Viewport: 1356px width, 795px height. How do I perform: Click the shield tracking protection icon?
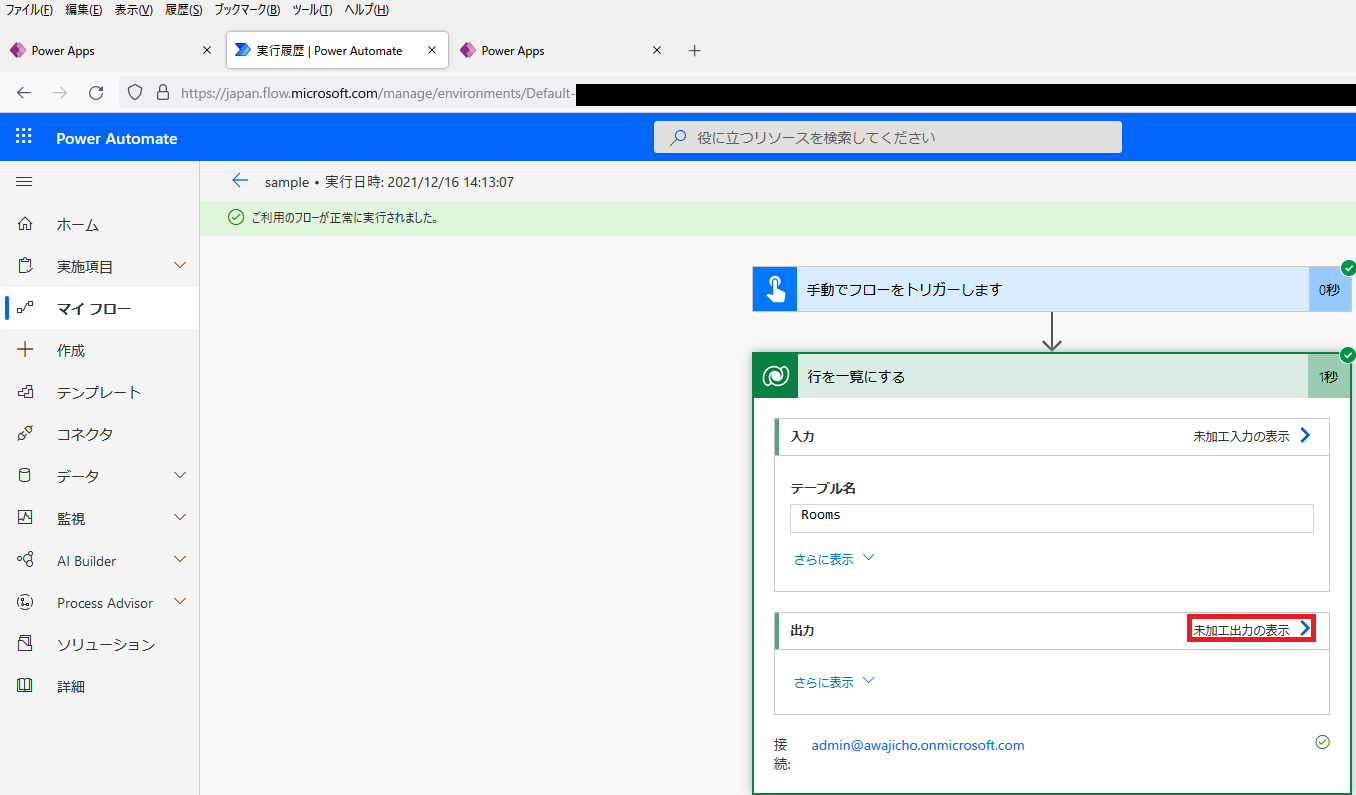click(137, 93)
